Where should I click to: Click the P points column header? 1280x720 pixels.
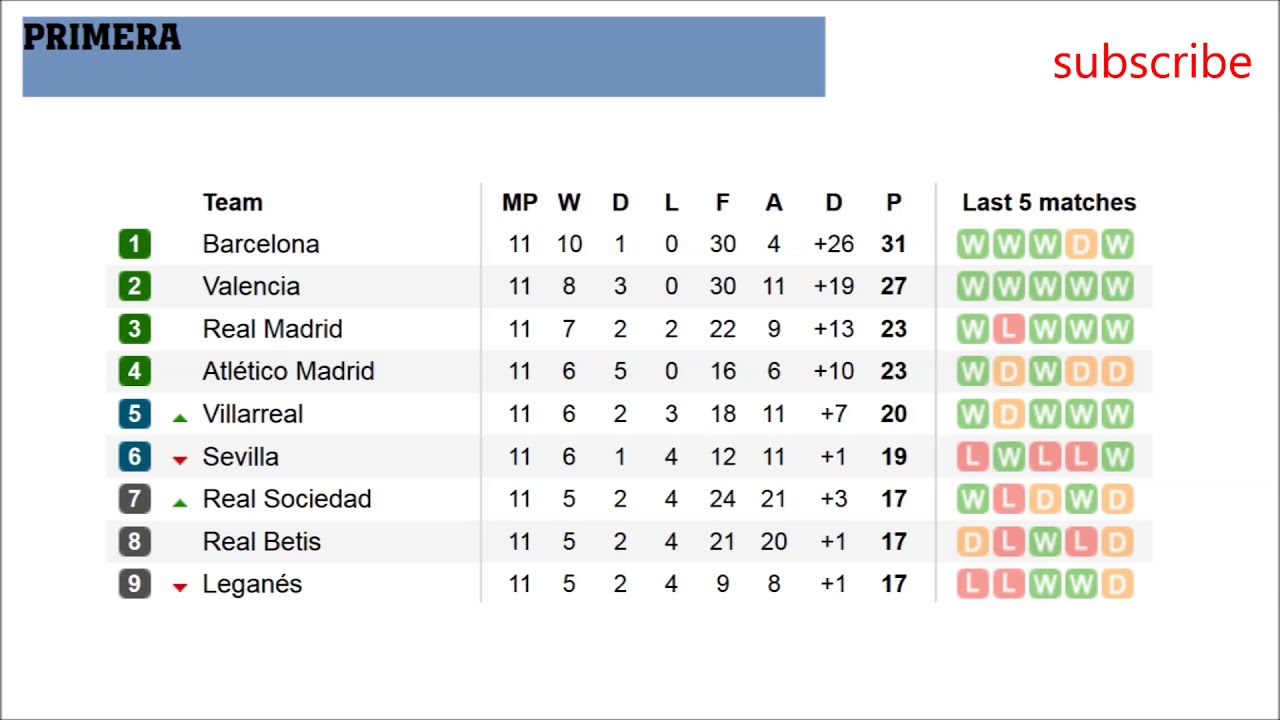click(893, 202)
